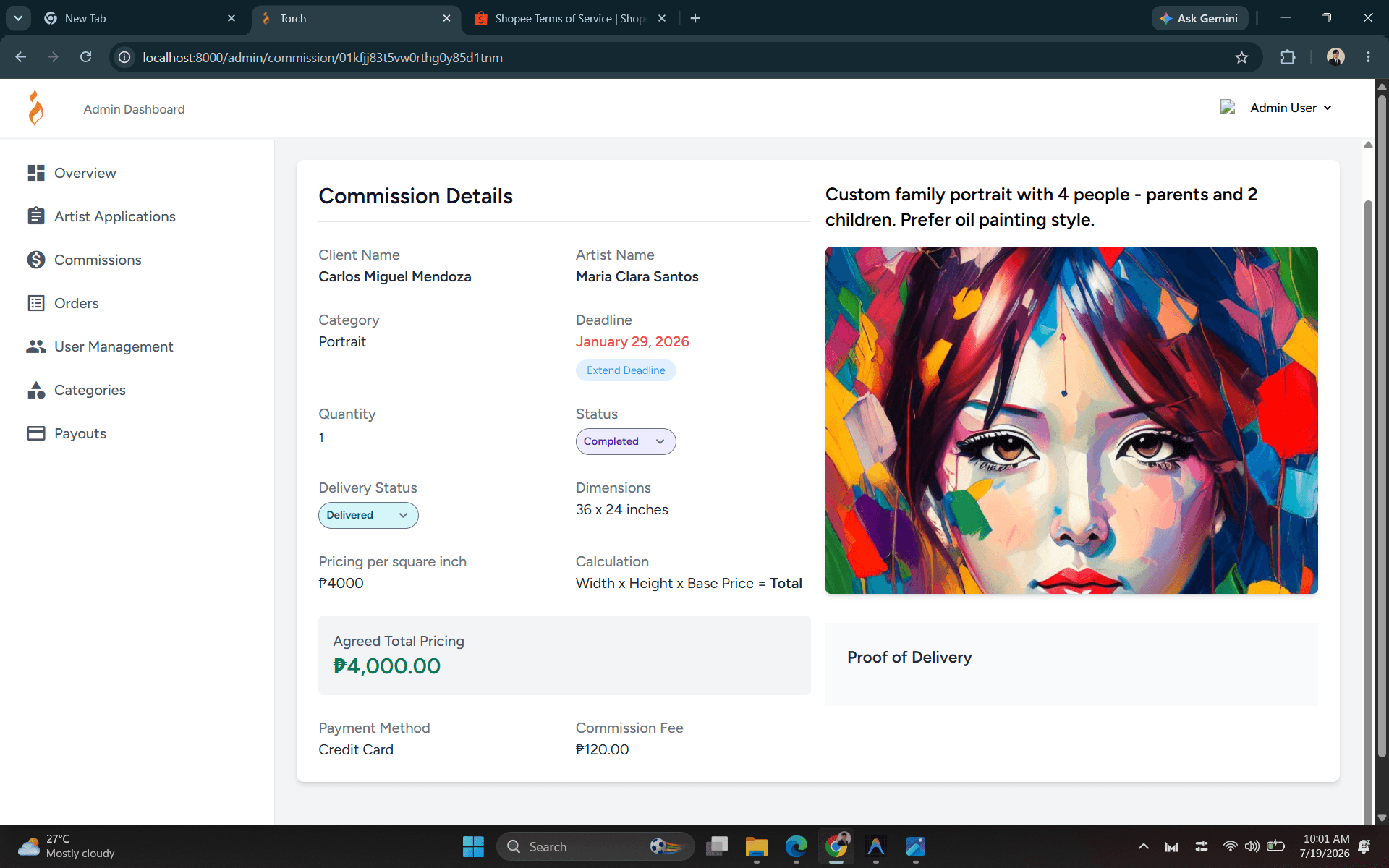This screenshot has width=1389, height=868.
Task: Open the Delivered delivery status dropdown
Action: coord(368,515)
